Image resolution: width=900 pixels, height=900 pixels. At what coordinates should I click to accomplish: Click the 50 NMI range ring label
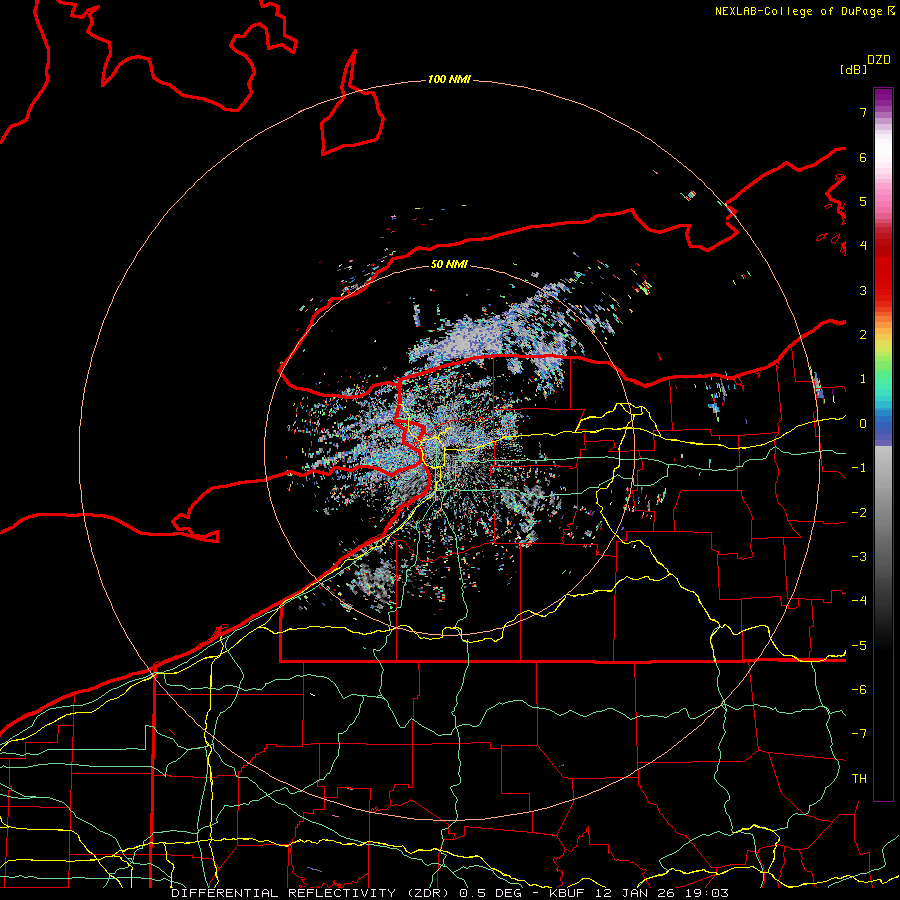[449, 264]
